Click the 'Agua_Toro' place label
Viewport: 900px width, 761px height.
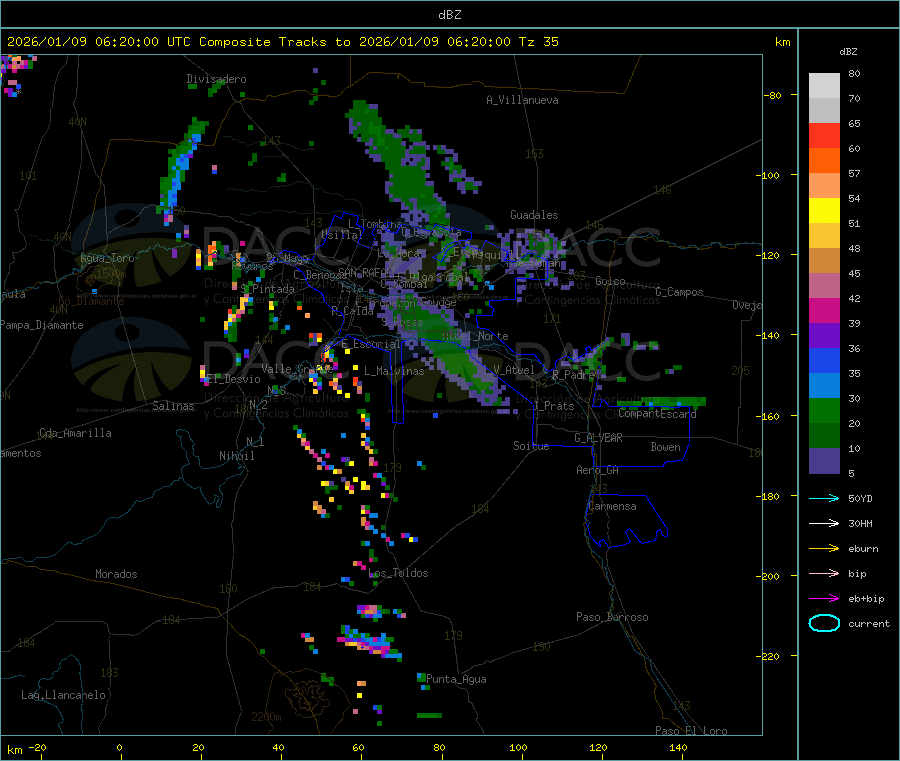tap(107, 258)
